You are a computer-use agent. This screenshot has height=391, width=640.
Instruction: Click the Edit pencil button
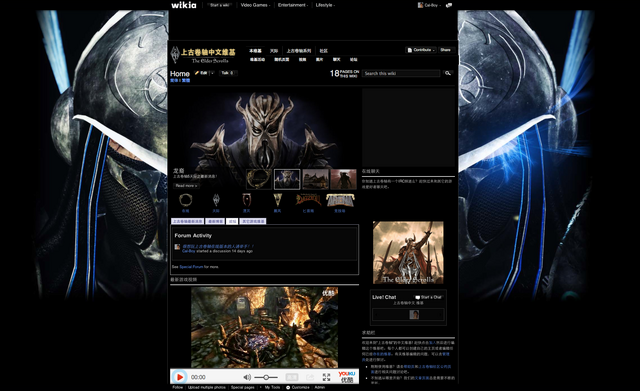[x=201, y=73]
